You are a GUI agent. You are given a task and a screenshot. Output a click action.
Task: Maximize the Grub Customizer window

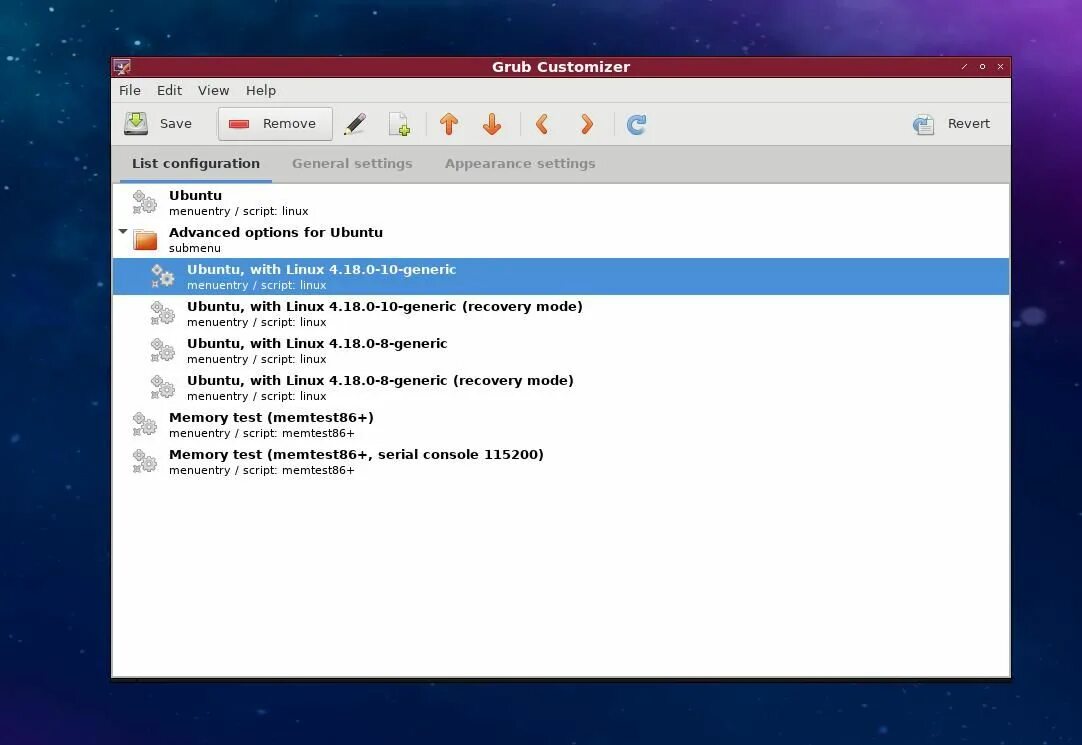(982, 67)
